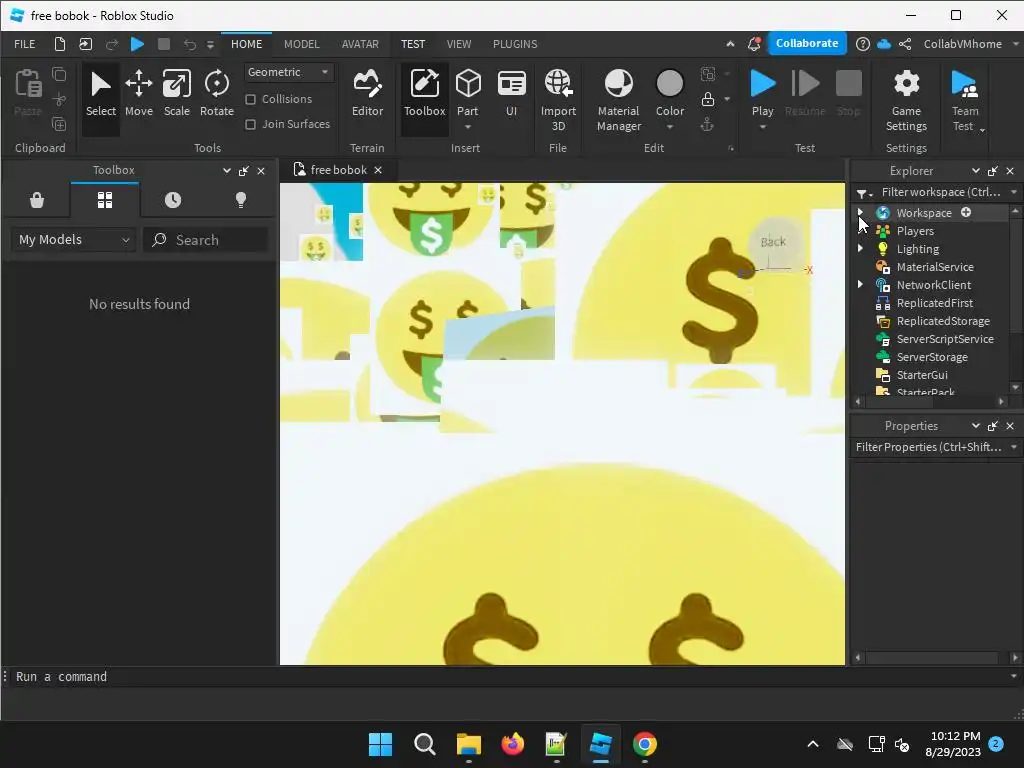This screenshot has height=768, width=1024.
Task: Click the view selector Back face
Action: tap(773, 242)
